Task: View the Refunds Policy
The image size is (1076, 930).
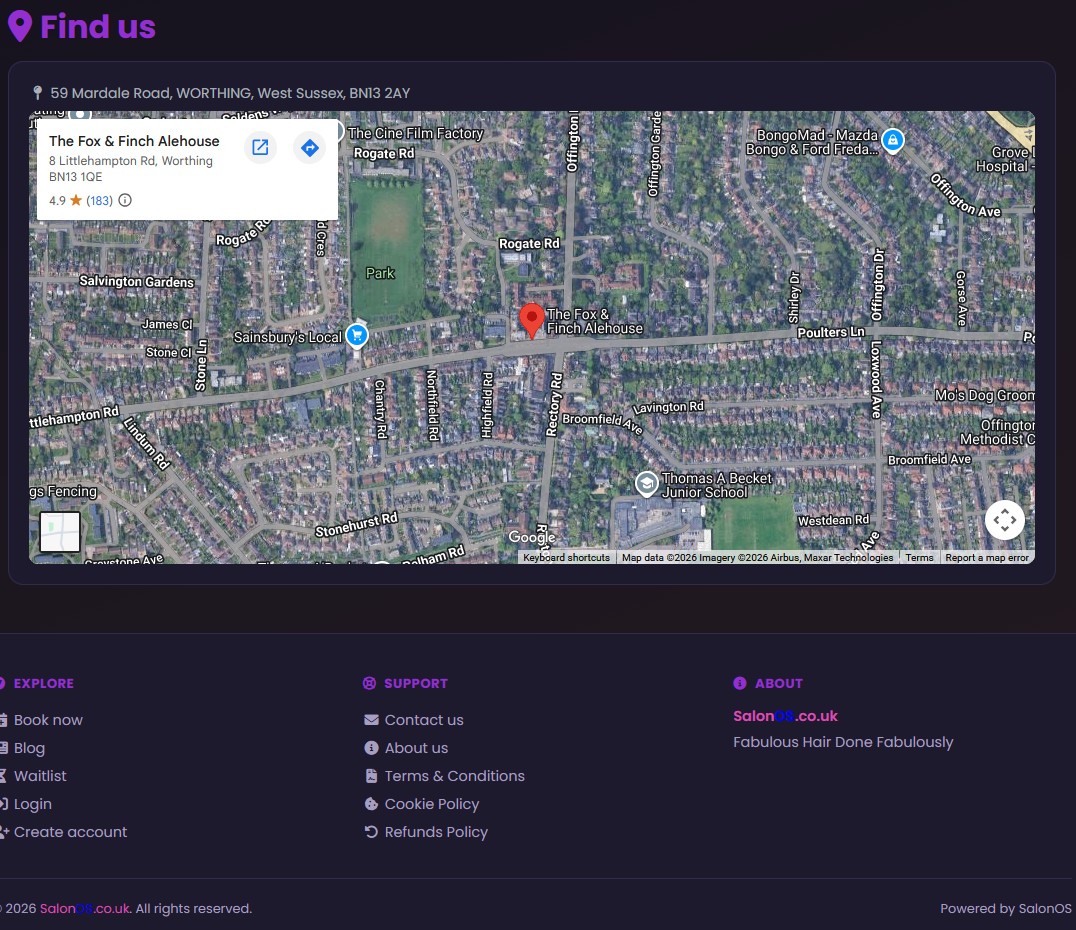Action: coord(436,832)
